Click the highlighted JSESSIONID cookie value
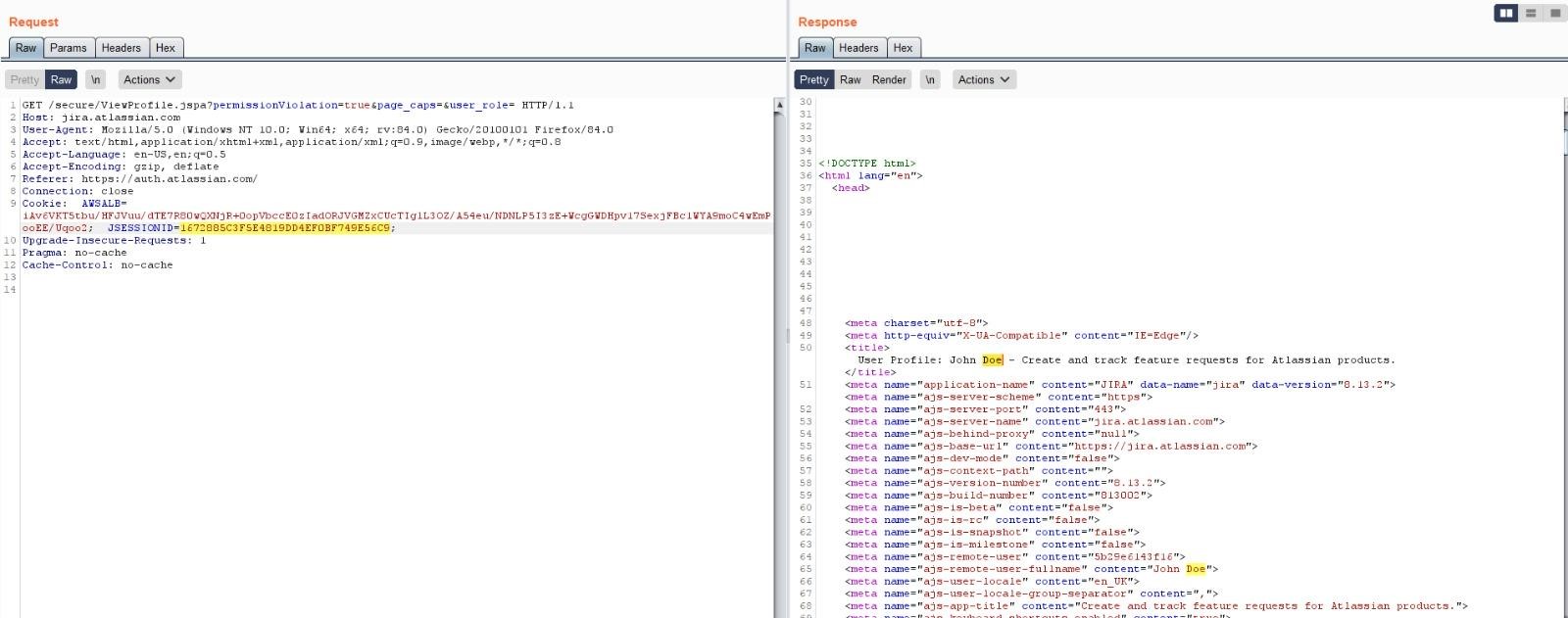 [x=285, y=228]
